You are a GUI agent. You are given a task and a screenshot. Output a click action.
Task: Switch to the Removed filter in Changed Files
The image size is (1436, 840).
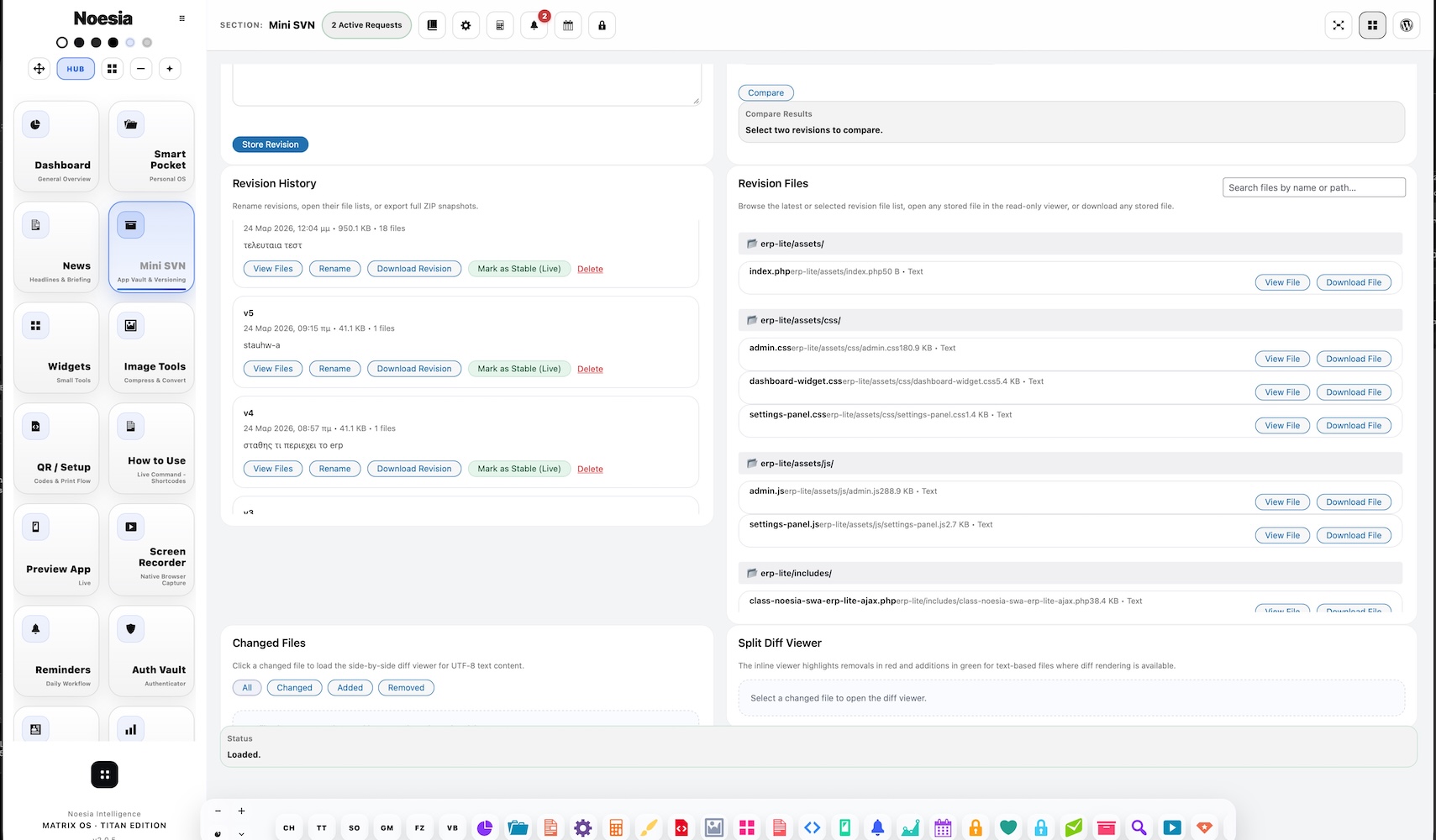click(406, 688)
